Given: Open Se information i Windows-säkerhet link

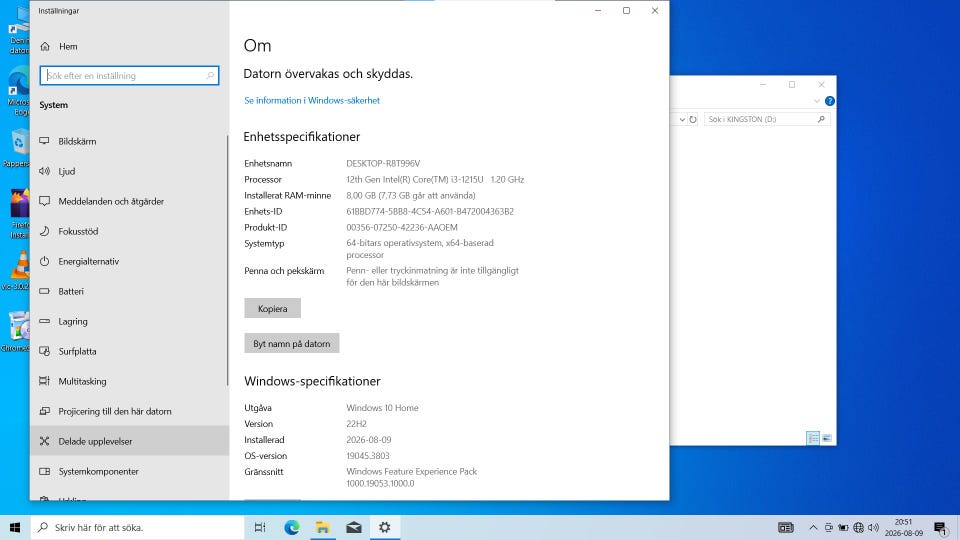Looking at the screenshot, I should point(312,100).
